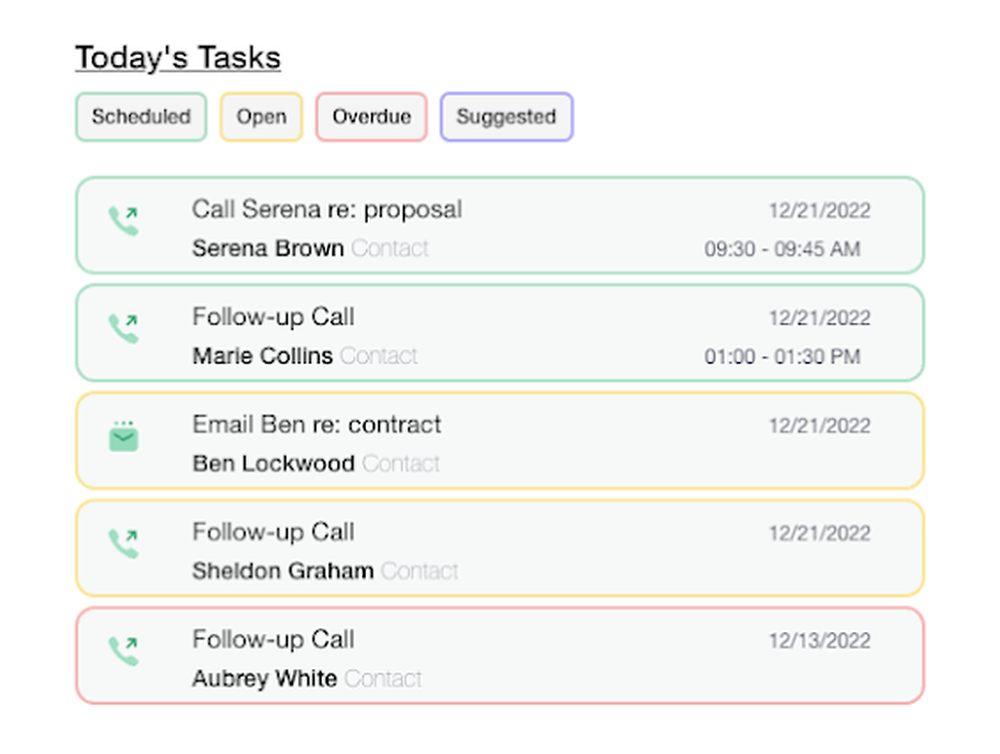Click the Sheldon Graham contact name
The image size is (1000, 754).
pyautogui.click(x=283, y=572)
